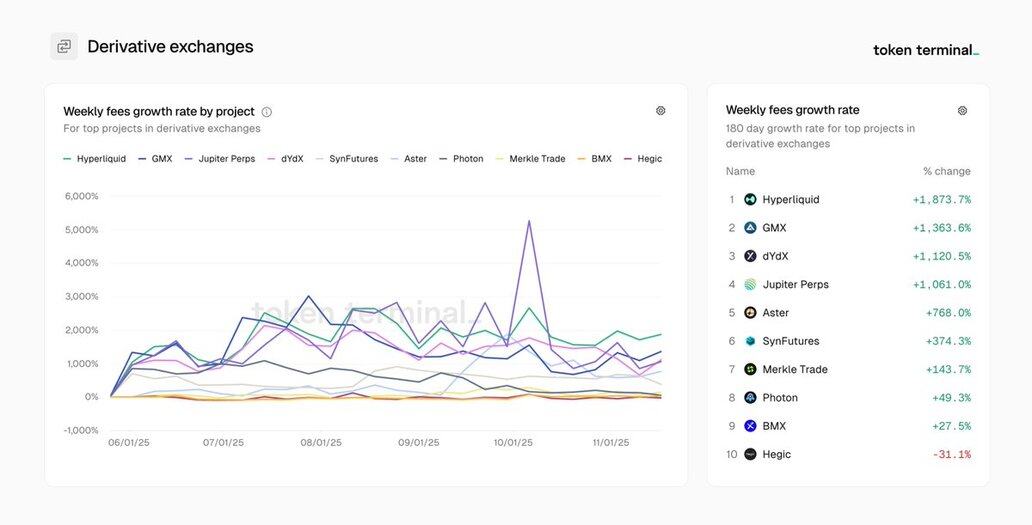Open chart settings gear icon

click(x=660, y=111)
